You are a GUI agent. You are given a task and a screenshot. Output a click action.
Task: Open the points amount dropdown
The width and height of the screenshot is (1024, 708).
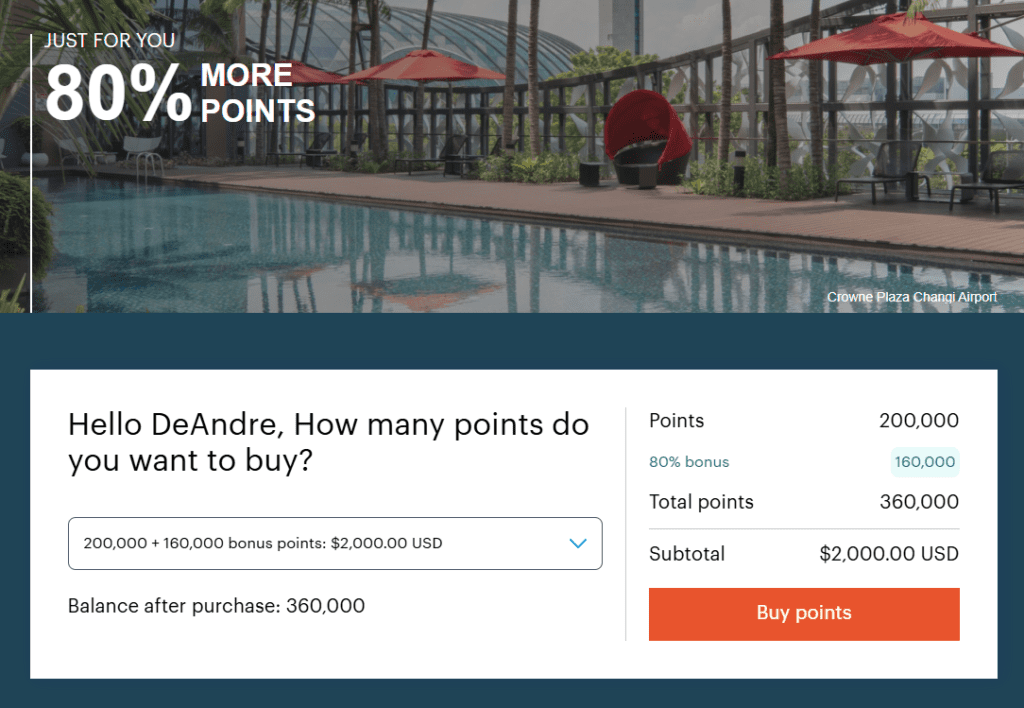(x=334, y=543)
